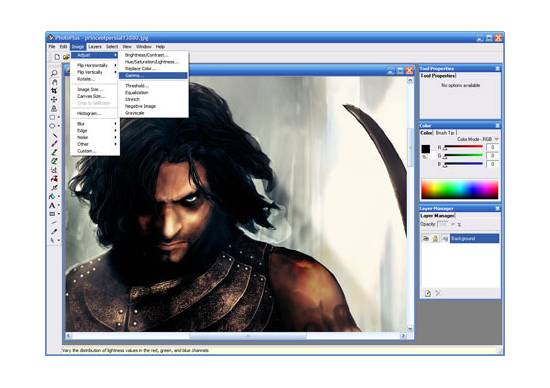
Task: Open Canvas Size dialog entry
Action: coord(95,96)
